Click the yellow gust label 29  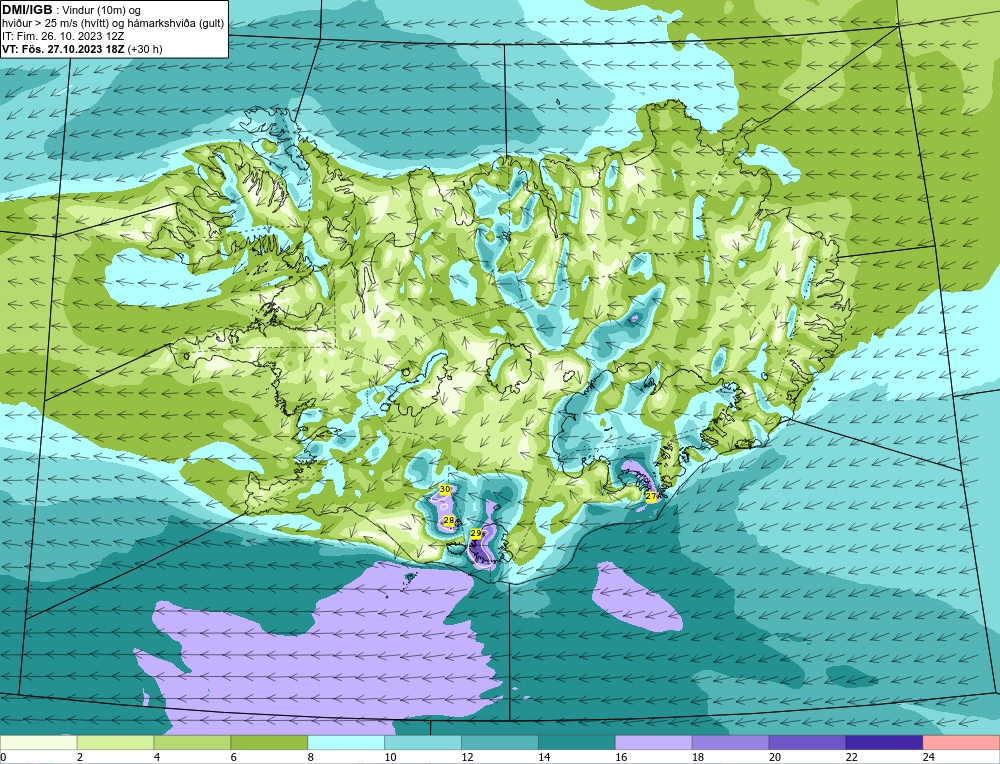(476, 533)
